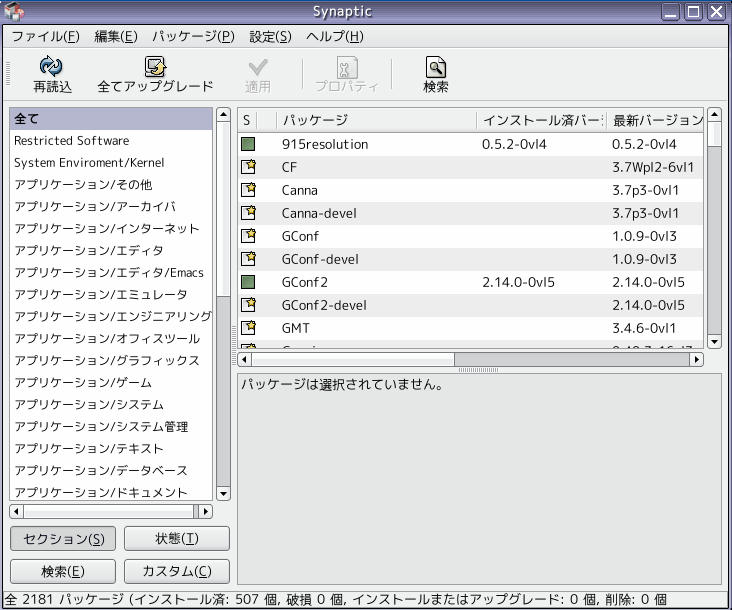Click the 検索 magnifier toolbar icon
The width and height of the screenshot is (732, 610).
click(436, 67)
